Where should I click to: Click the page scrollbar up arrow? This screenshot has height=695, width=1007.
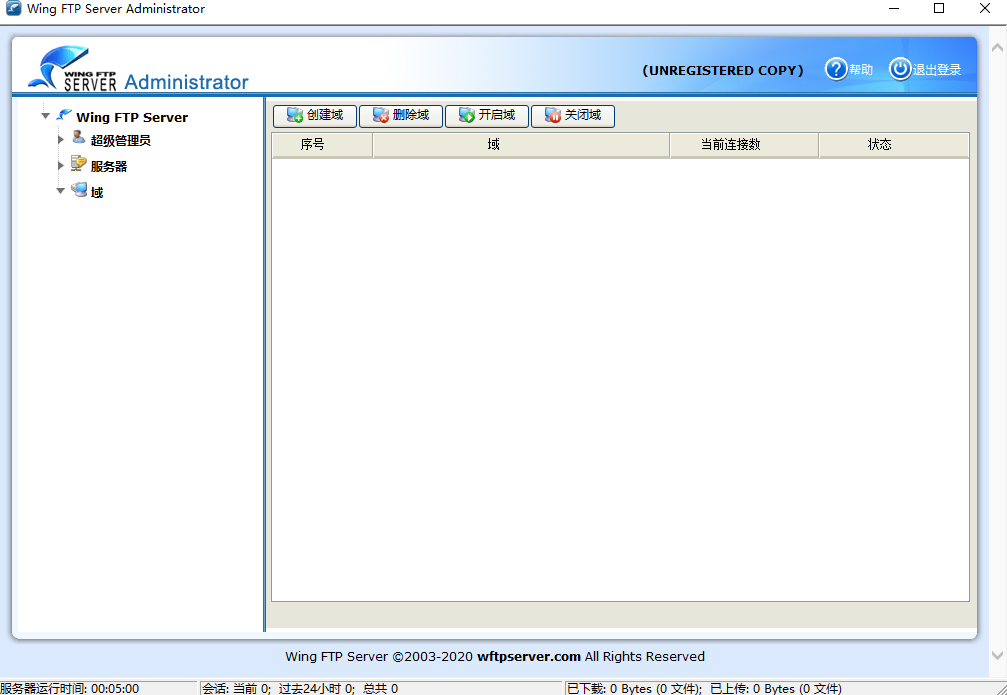point(997,48)
